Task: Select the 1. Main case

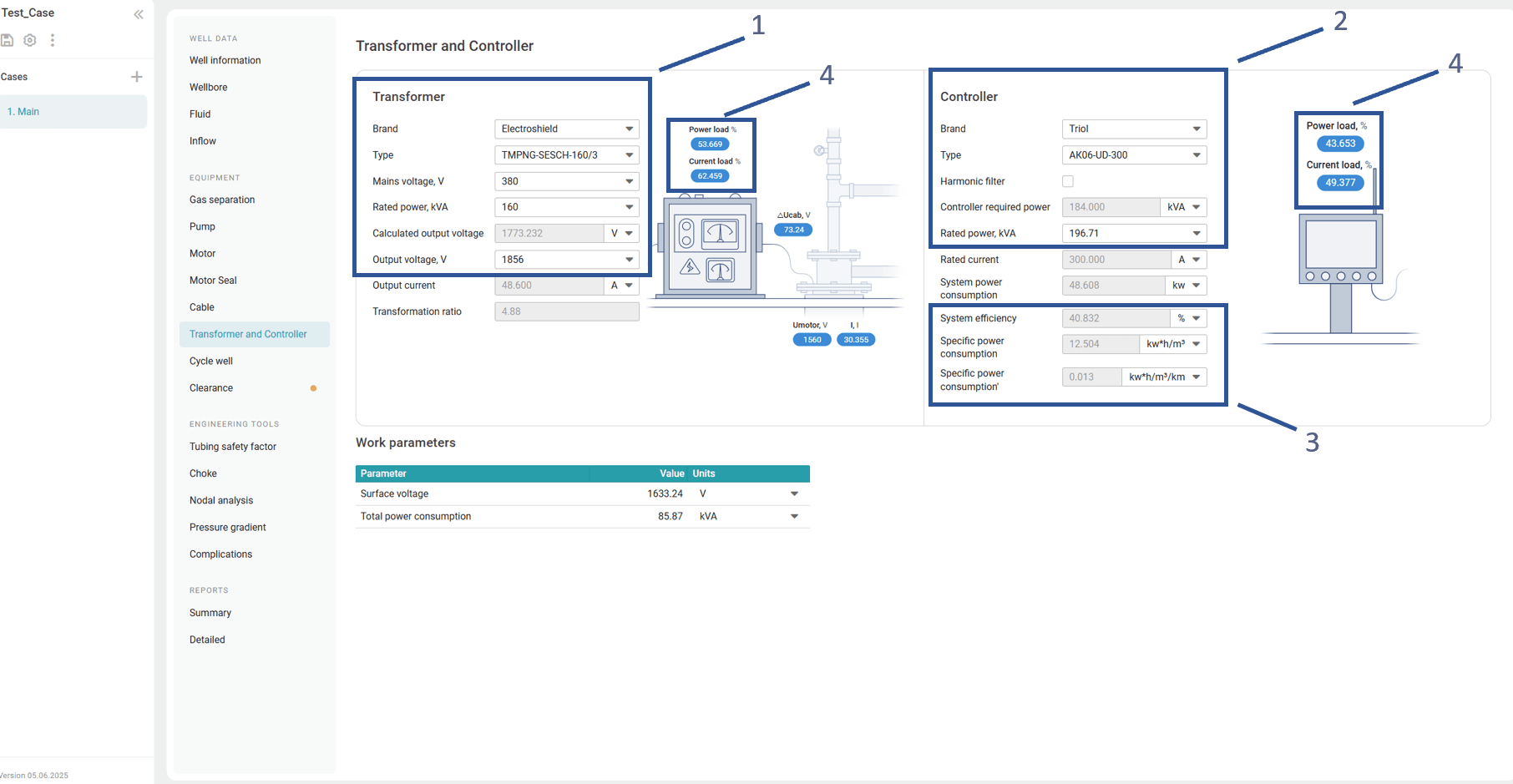Action: click(x=73, y=112)
